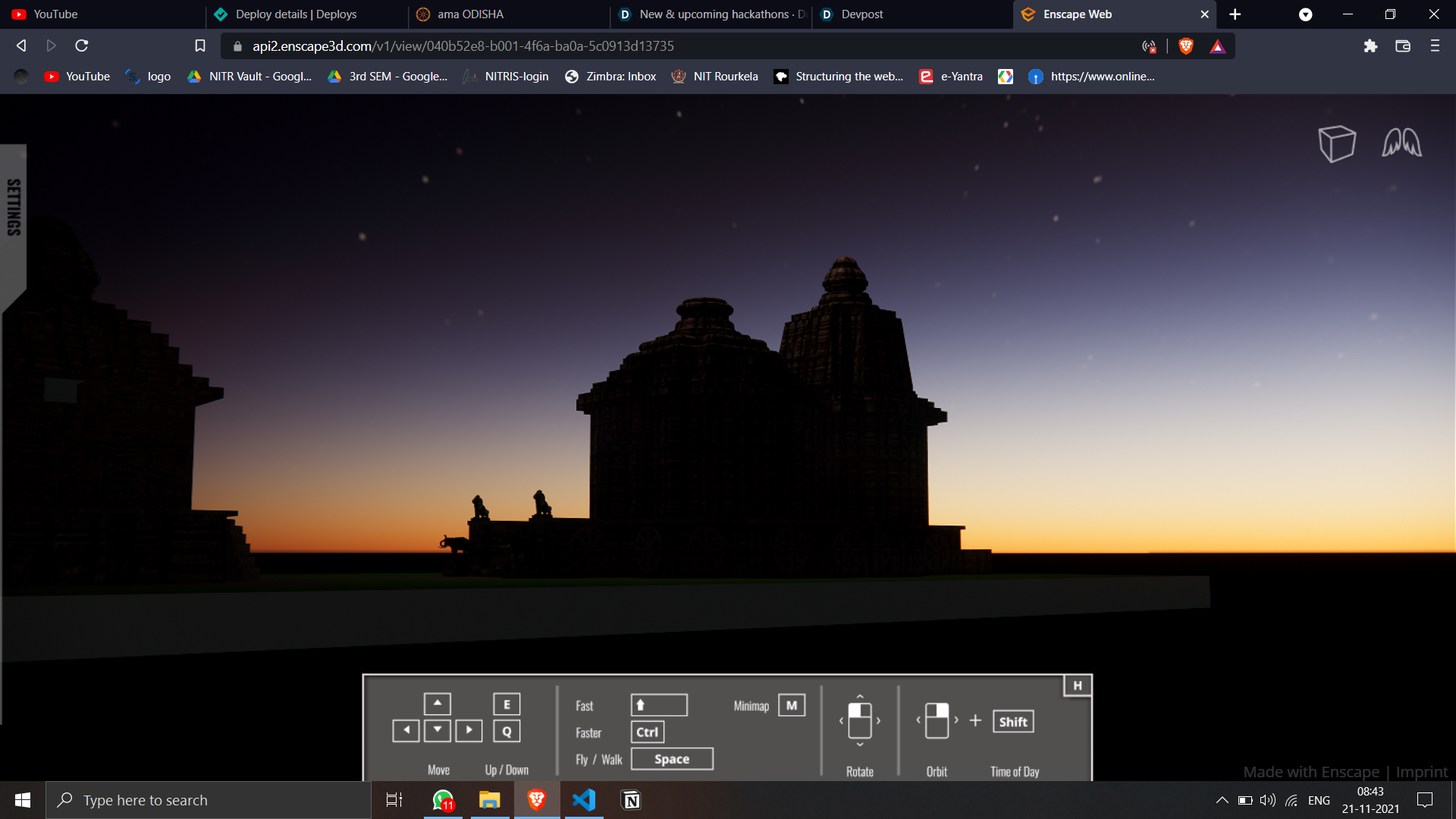Image resolution: width=1456 pixels, height=819 pixels.
Task: Click the VR cardboard goggles icon
Action: (1401, 143)
